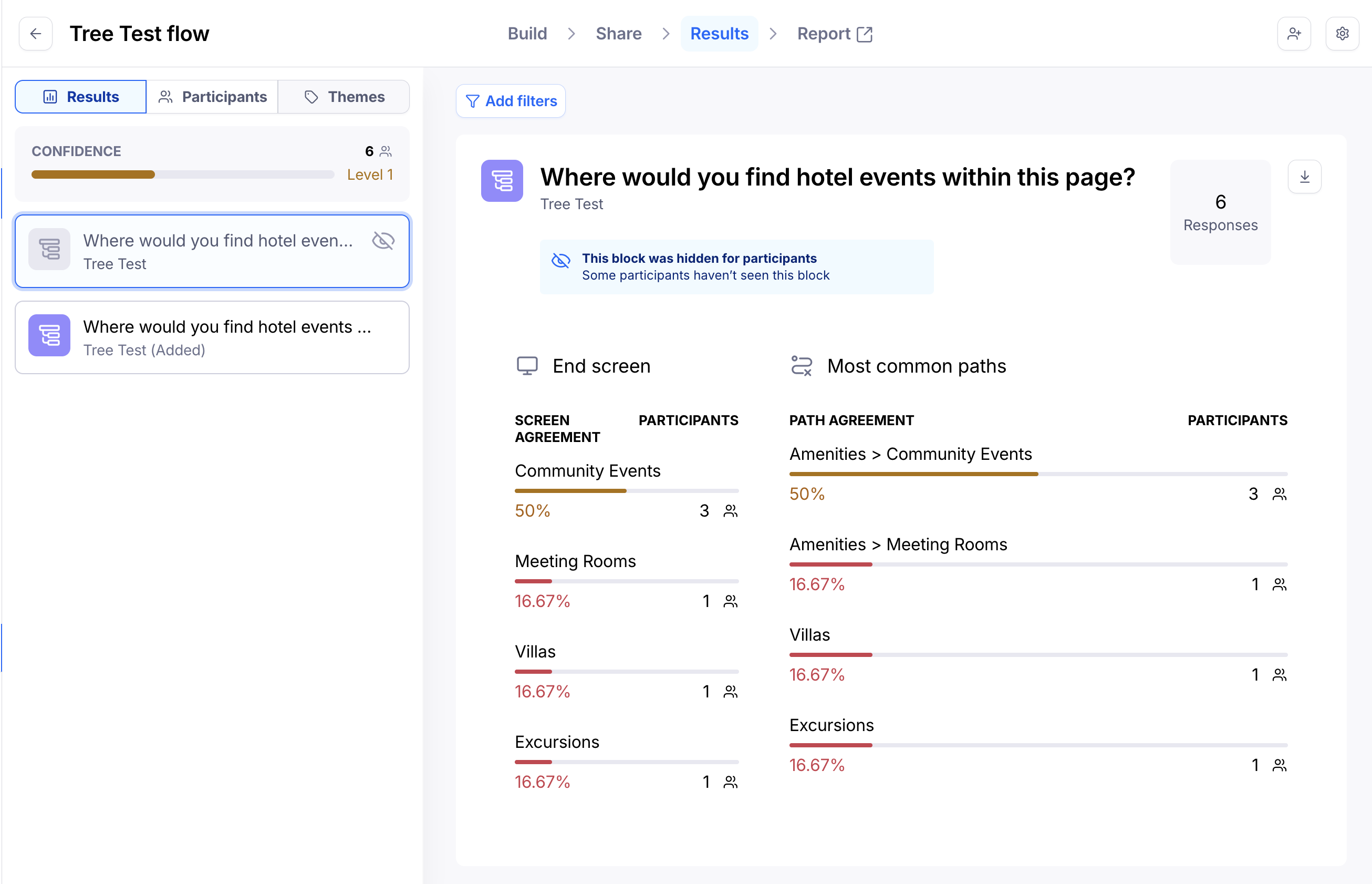Click the purple Tree Test block icon in header
Viewport: 1372px width, 884px height.
point(502,181)
